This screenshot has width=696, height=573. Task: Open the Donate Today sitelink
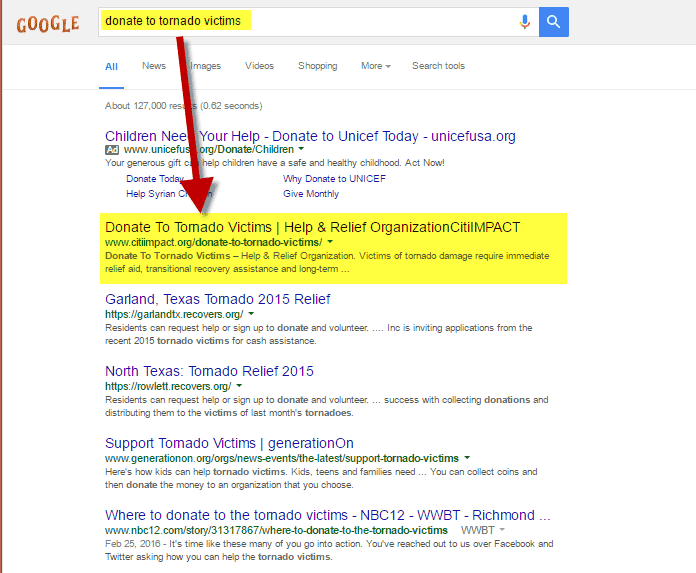click(x=155, y=178)
